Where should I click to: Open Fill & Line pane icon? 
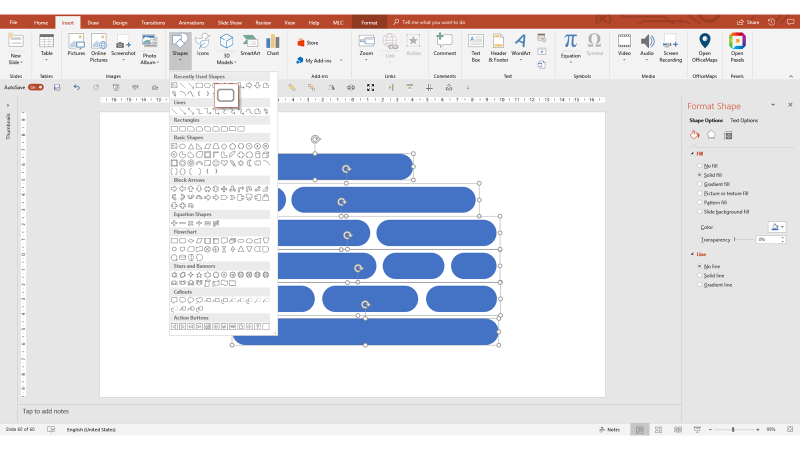pyautogui.click(x=694, y=135)
